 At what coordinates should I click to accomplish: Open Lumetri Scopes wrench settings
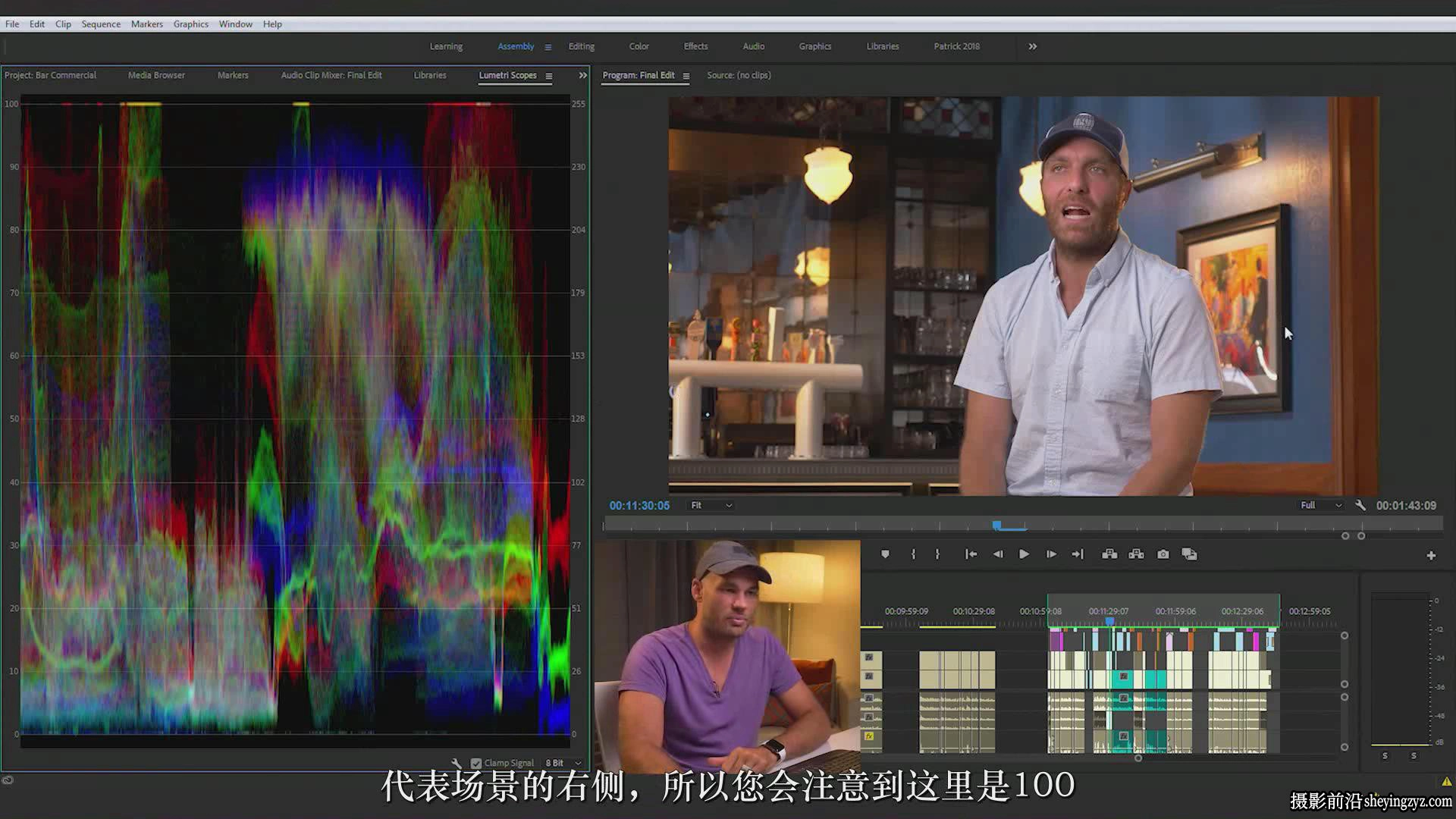[456, 763]
